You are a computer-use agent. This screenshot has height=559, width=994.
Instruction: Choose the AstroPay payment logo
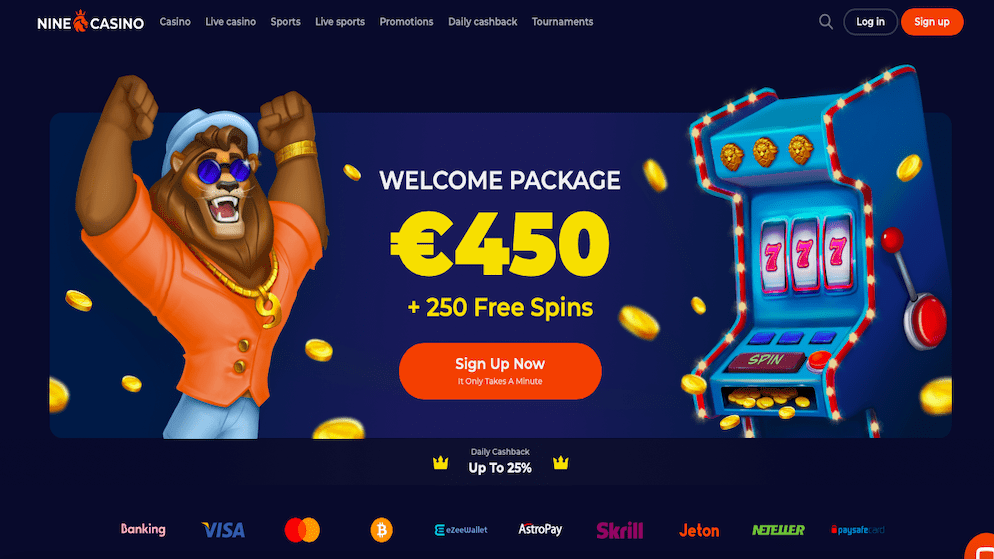pyautogui.click(x=540, y=529)
